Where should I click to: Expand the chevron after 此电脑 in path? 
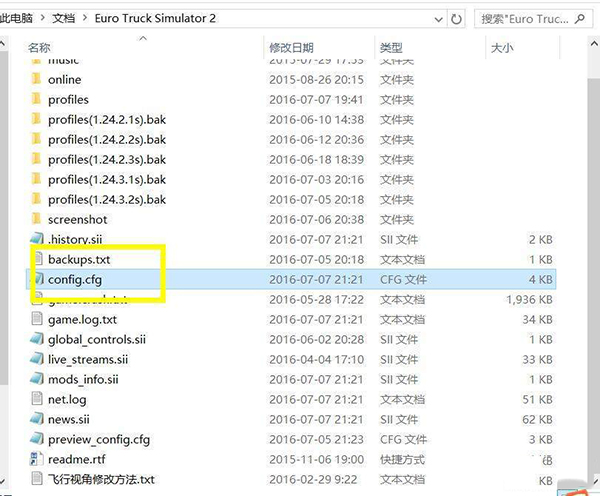(x=42, y=18)
